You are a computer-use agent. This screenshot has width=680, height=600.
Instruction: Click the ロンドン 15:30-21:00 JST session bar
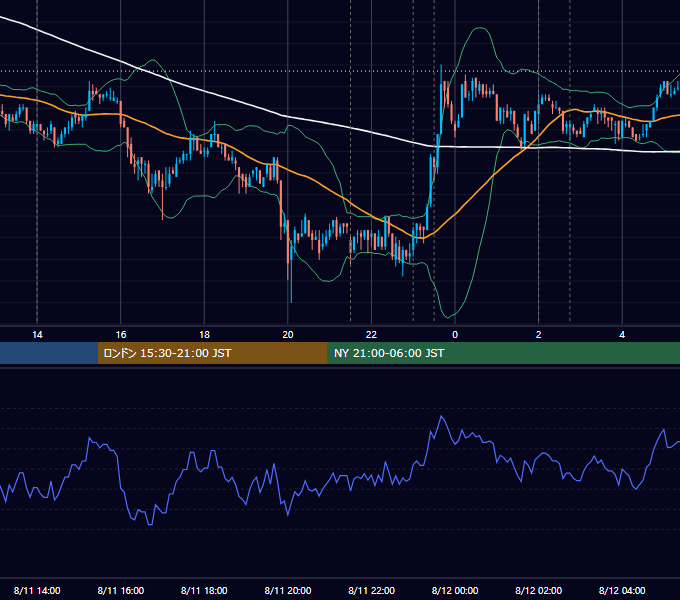click(212, 353)
